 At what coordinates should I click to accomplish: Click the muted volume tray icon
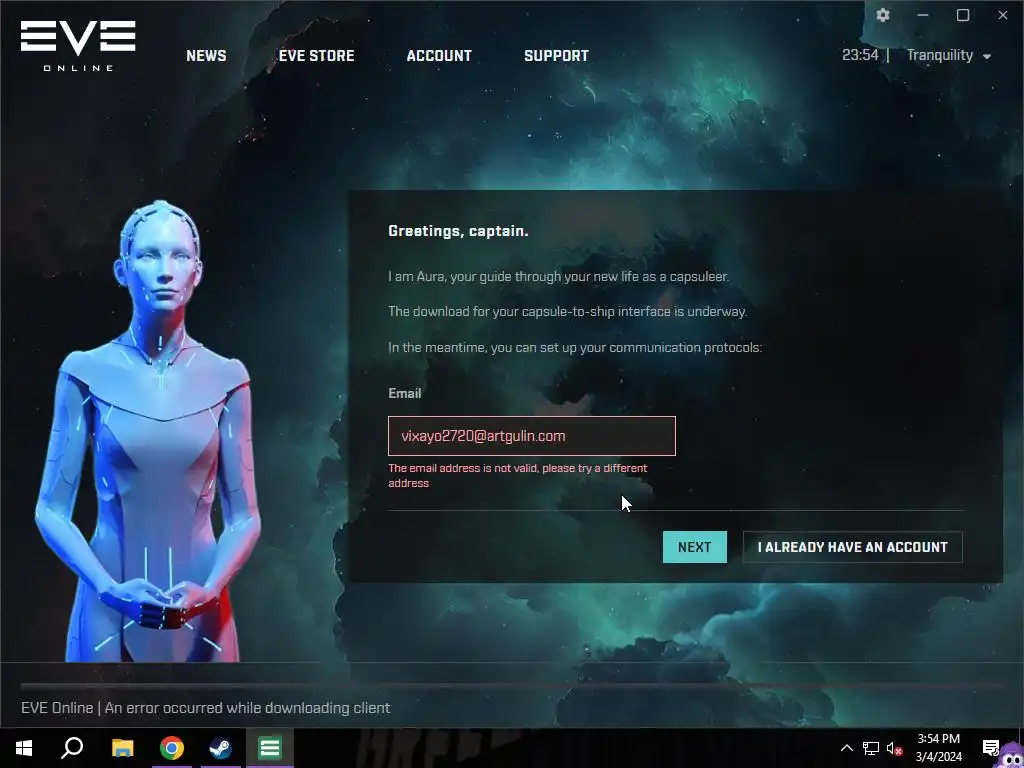pos(895,748)
